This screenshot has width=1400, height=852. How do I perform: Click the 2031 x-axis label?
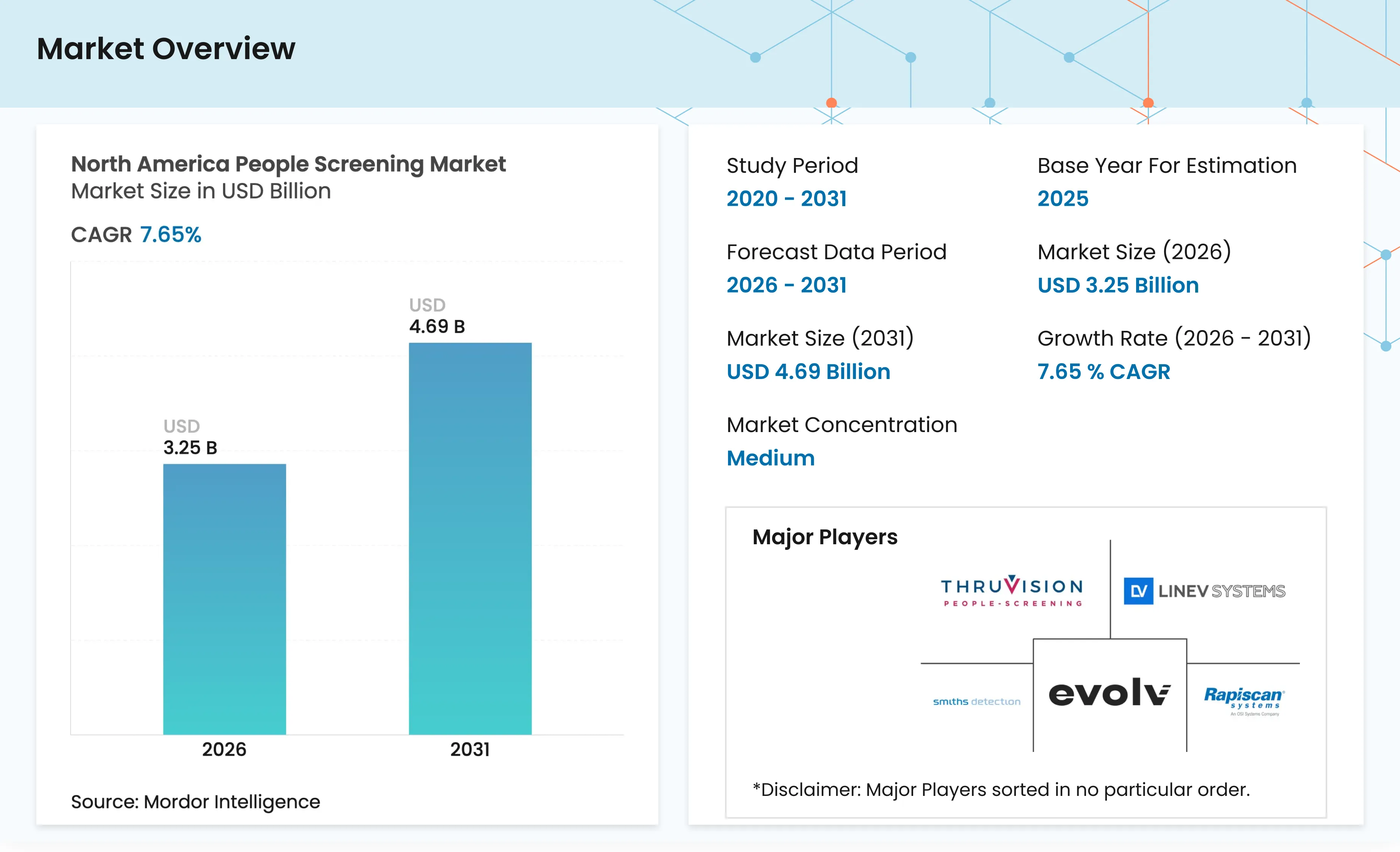470,750
